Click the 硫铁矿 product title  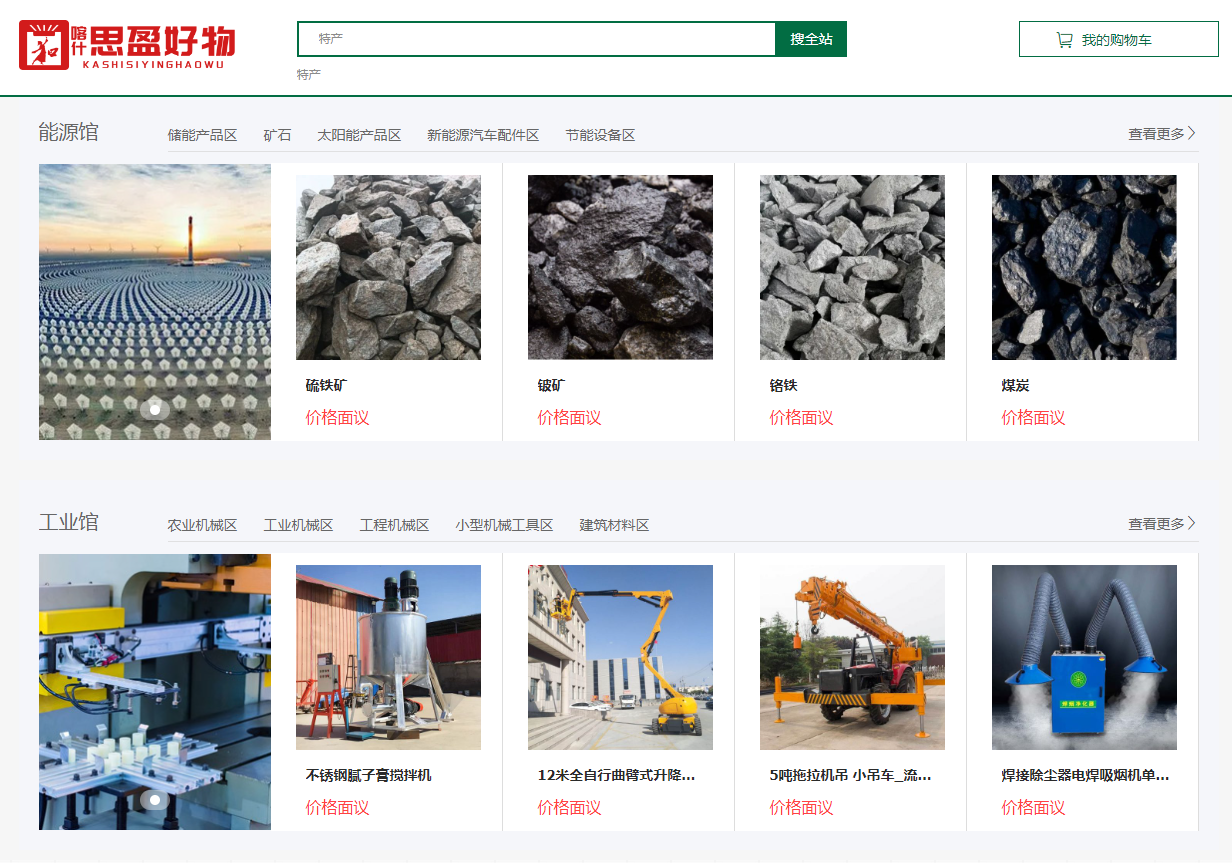(326, 385)
